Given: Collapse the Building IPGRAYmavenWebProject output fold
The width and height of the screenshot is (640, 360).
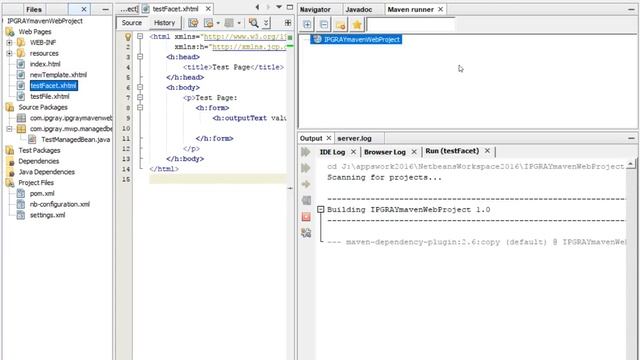Looking at the screenshot, I should pos(321,209).
